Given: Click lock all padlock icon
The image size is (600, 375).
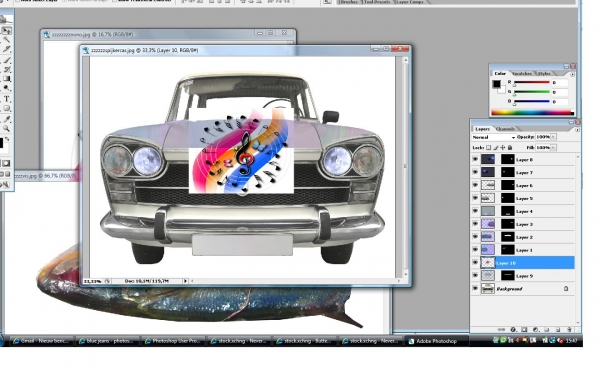Looking at the screenshot, I should click(510, 148).
